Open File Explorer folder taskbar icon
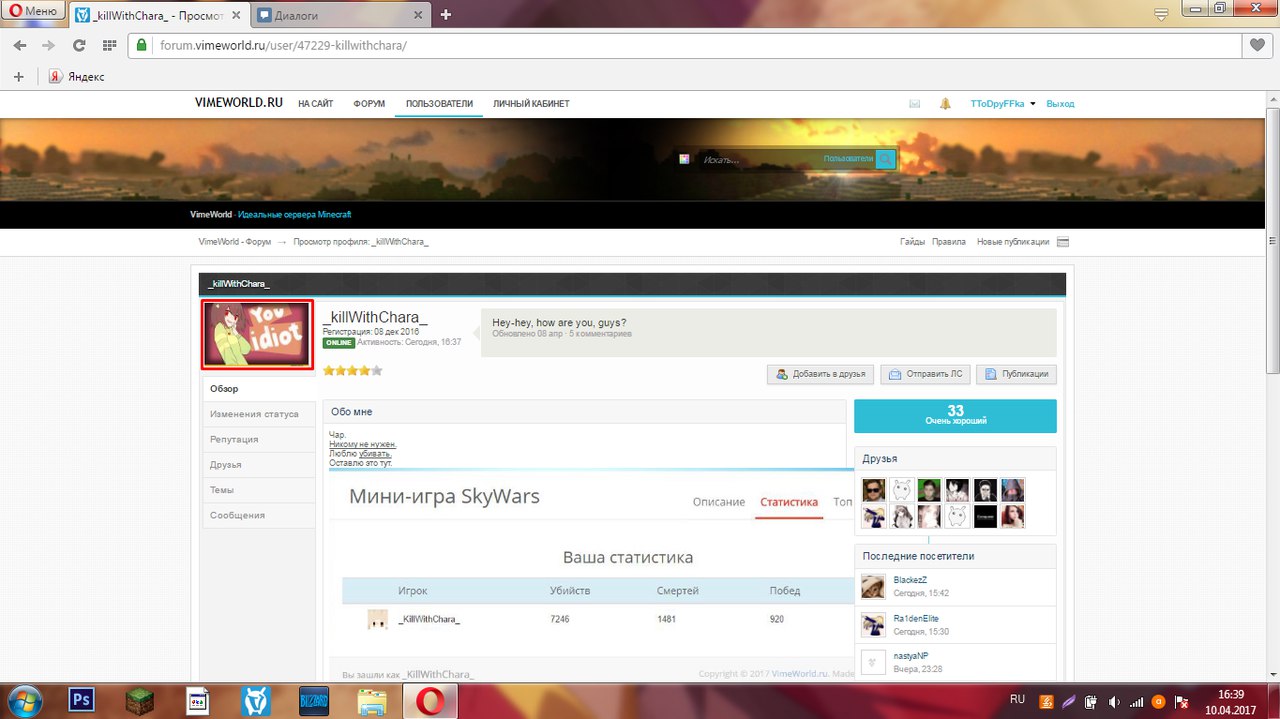This screenshot has height=719, width=1280. pos(372,700)
